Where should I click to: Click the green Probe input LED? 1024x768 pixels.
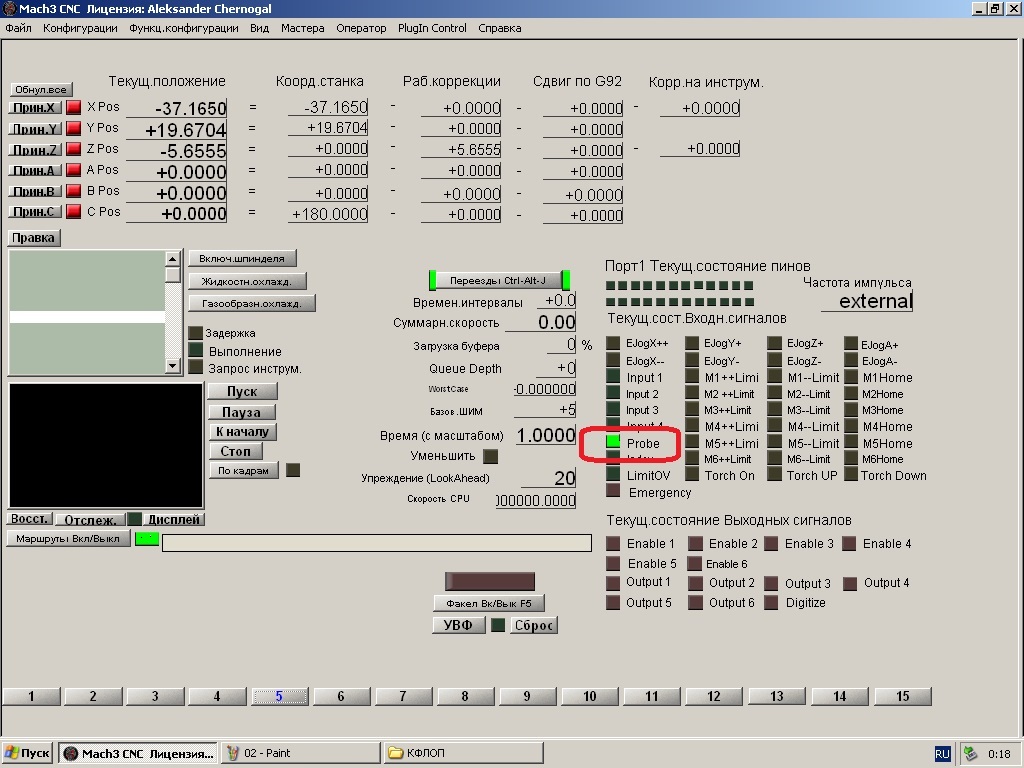[613, 442]
